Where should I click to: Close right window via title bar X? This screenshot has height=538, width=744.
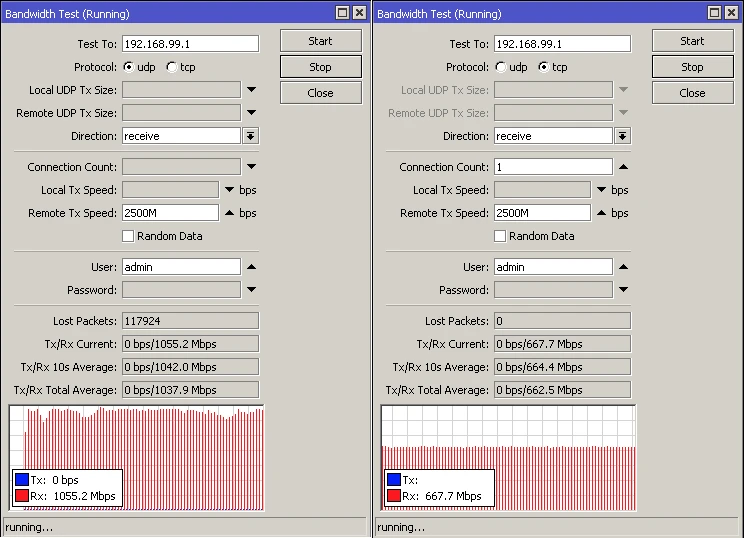pos(732,13)
